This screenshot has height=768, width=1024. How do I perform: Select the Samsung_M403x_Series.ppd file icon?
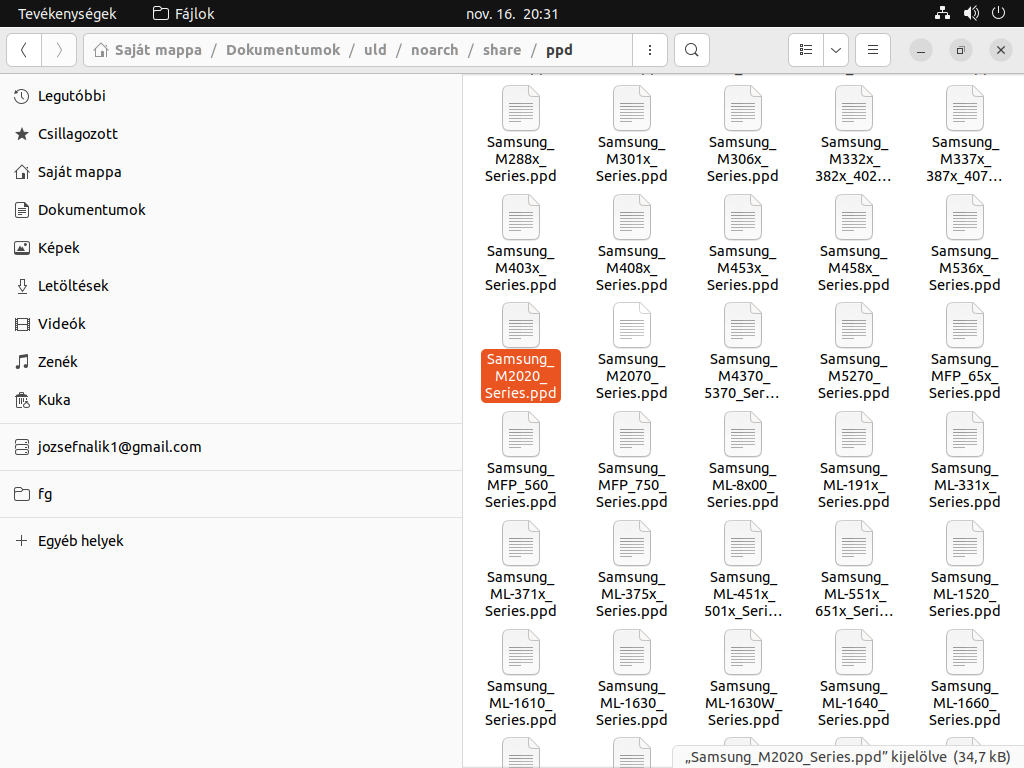tap(520, 217)
